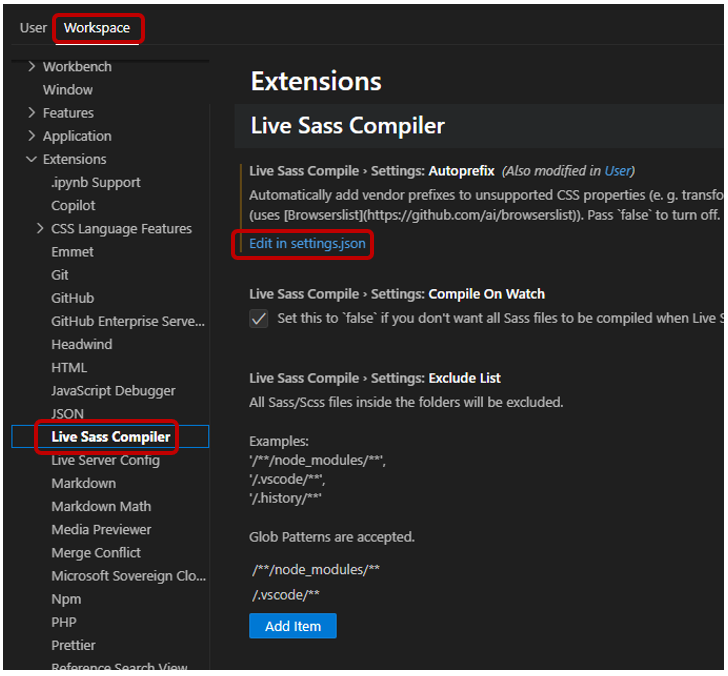
Task: Click the Add Item button
Action: (x=293, y=626)
